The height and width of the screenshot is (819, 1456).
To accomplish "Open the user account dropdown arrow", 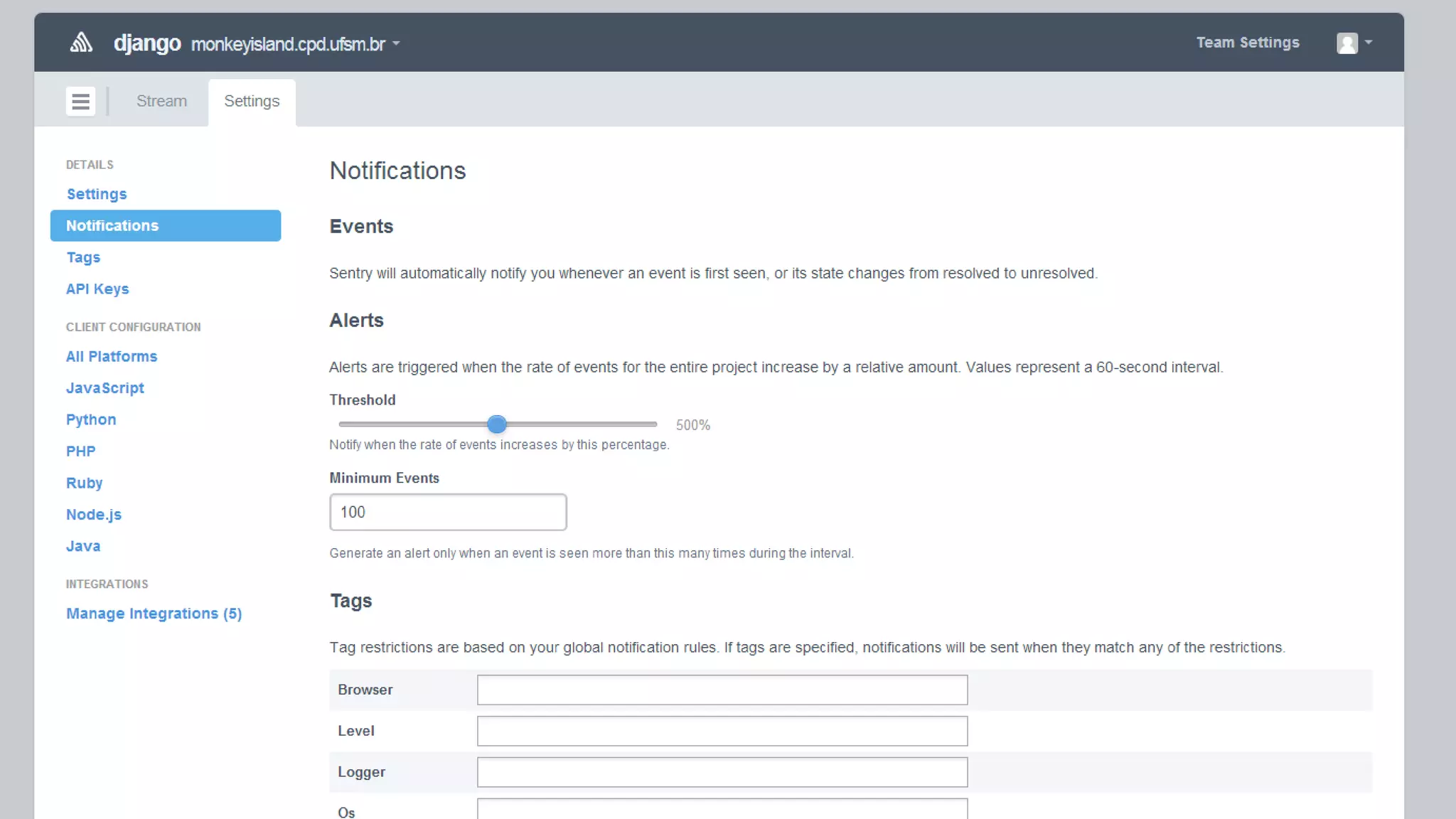I will click(x=1369, y=43).
